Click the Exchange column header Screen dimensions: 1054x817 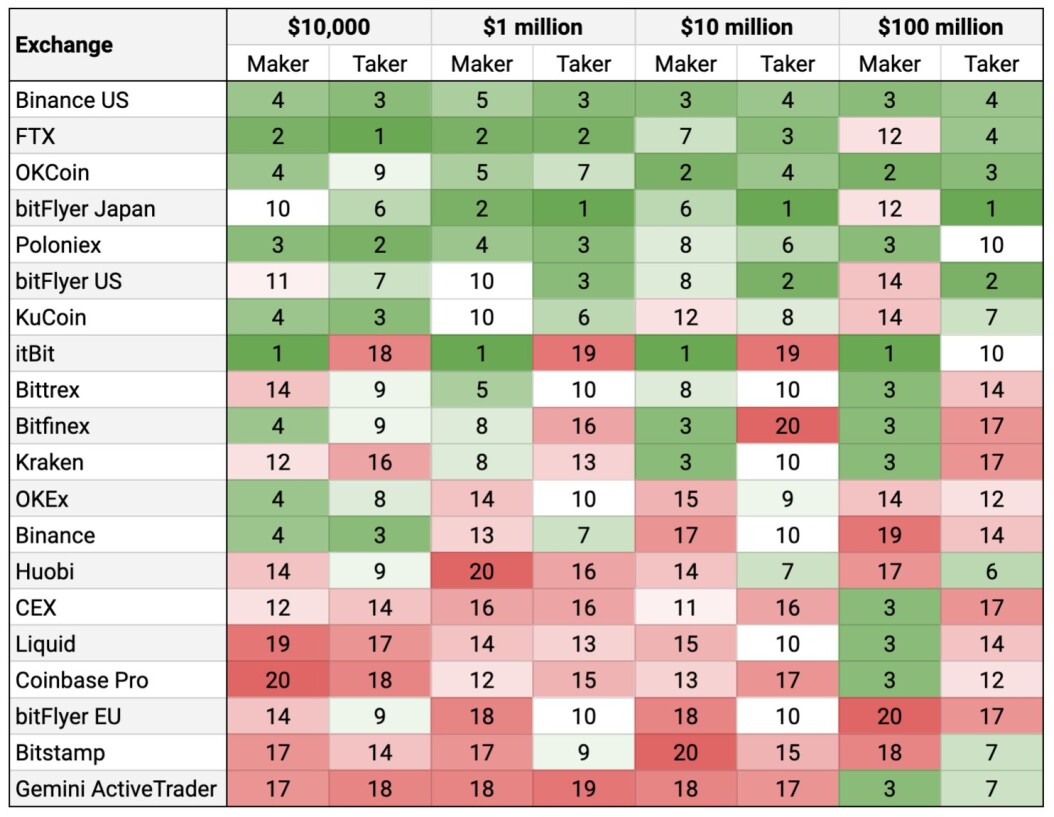tap(118, 45)
